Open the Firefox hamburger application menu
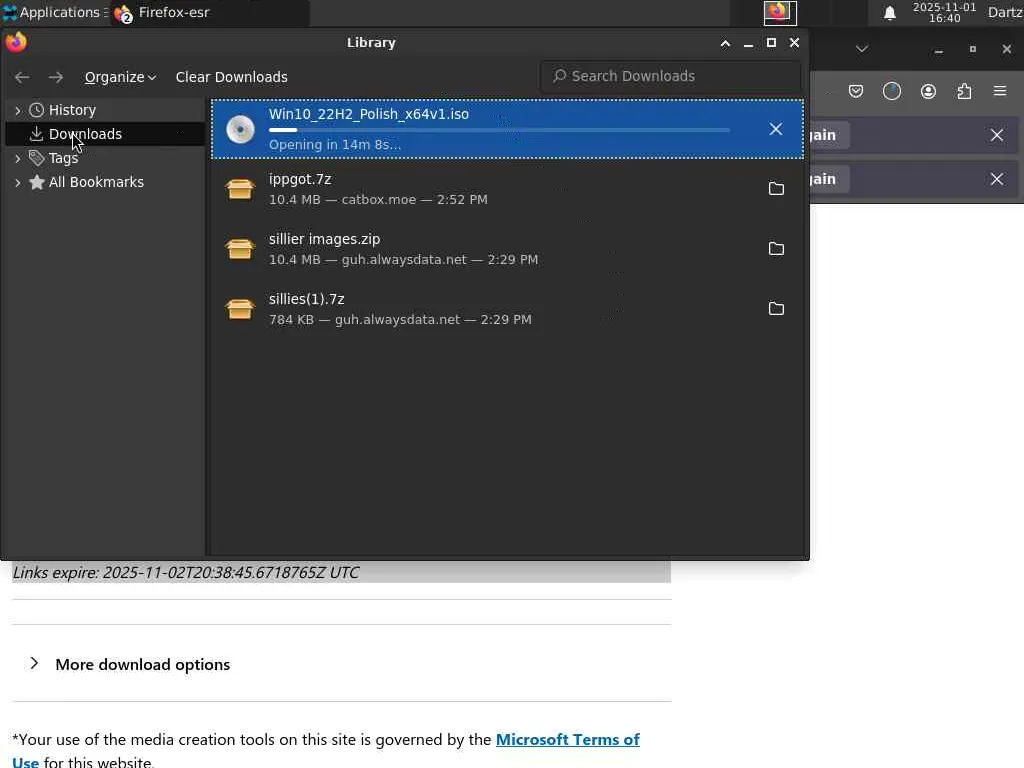Image resolution: width=1024 pixels, height=768 pixels. tap(1000, 91)
